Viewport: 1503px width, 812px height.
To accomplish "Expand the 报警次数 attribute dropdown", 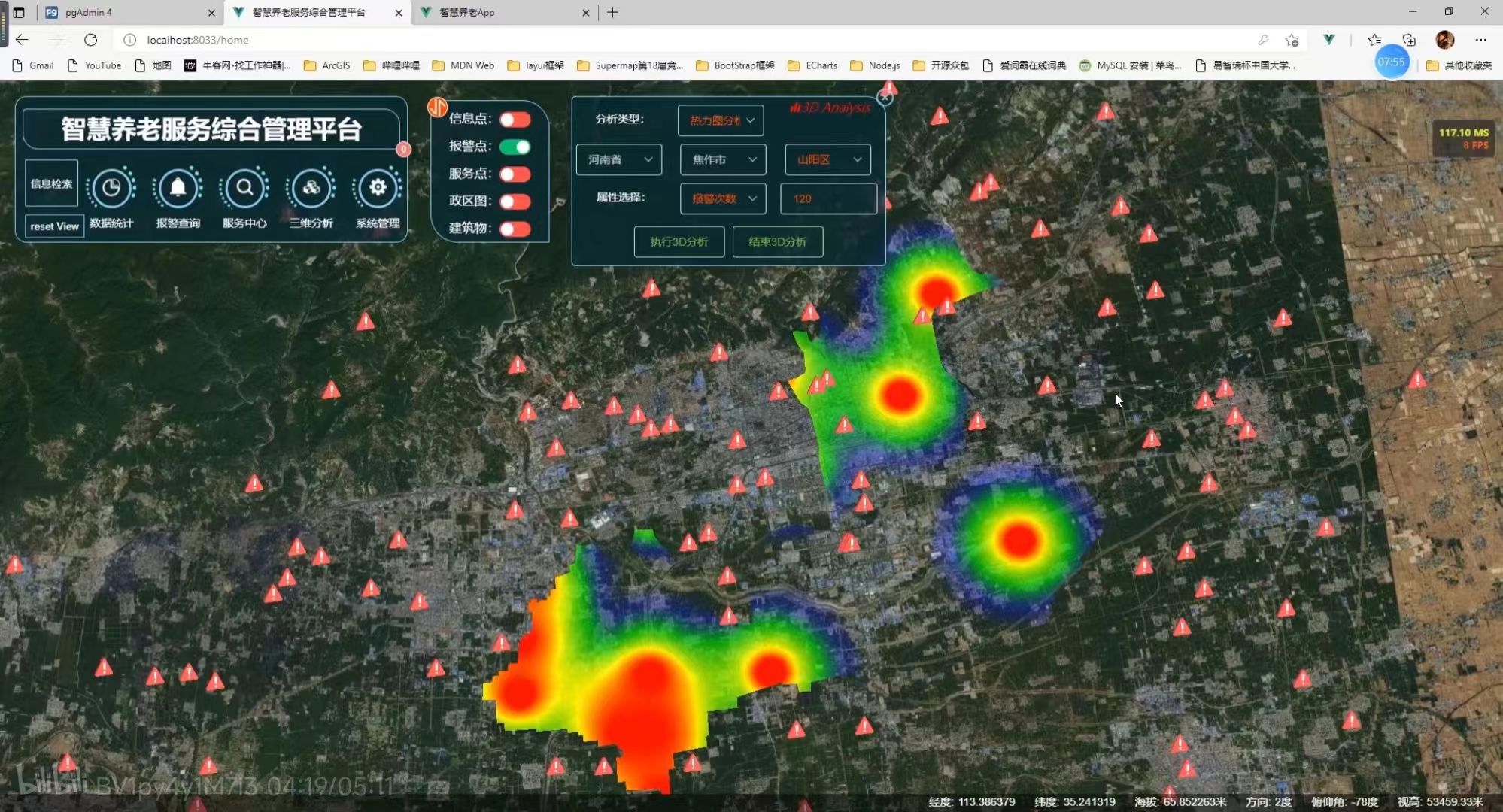I will point(723,198).
